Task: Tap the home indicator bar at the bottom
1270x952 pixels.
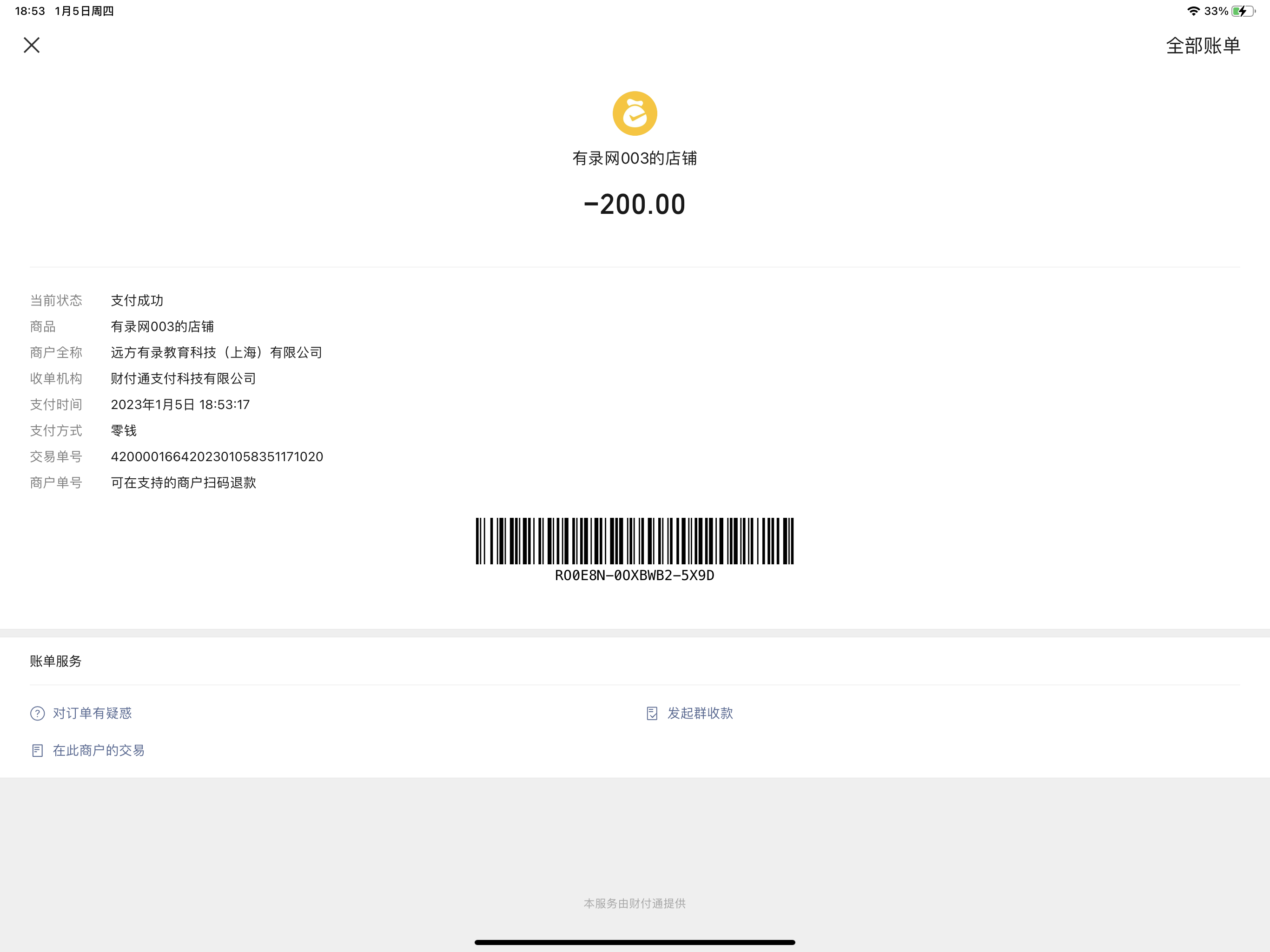Action: [635, 942]
